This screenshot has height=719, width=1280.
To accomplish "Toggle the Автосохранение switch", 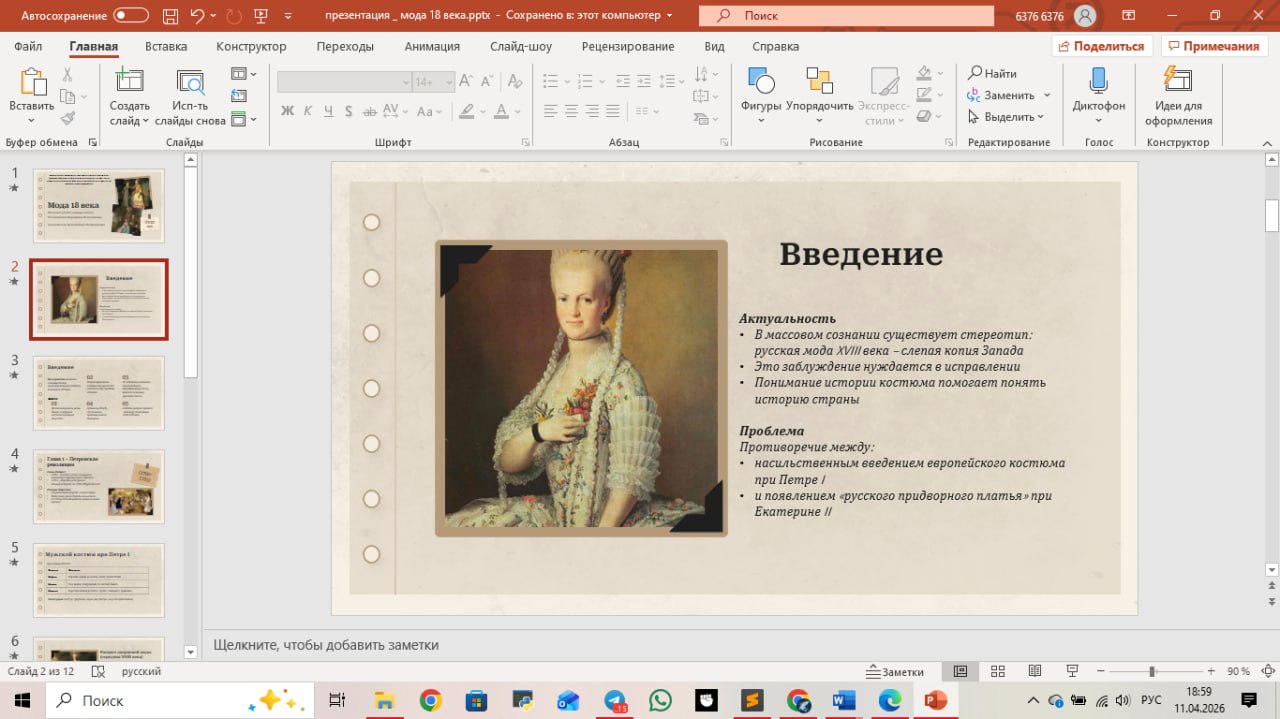I will pos(129,16).
